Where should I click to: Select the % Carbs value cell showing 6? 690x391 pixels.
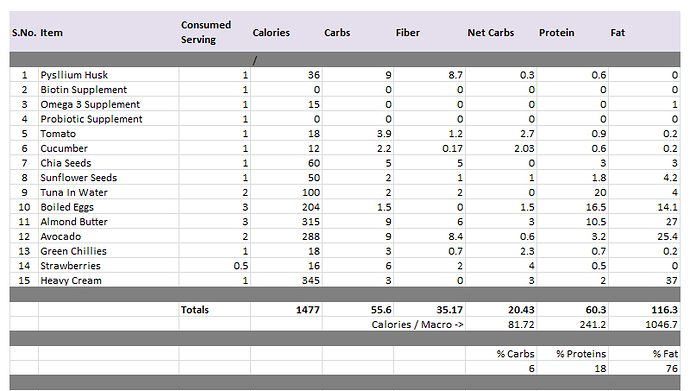501,369
